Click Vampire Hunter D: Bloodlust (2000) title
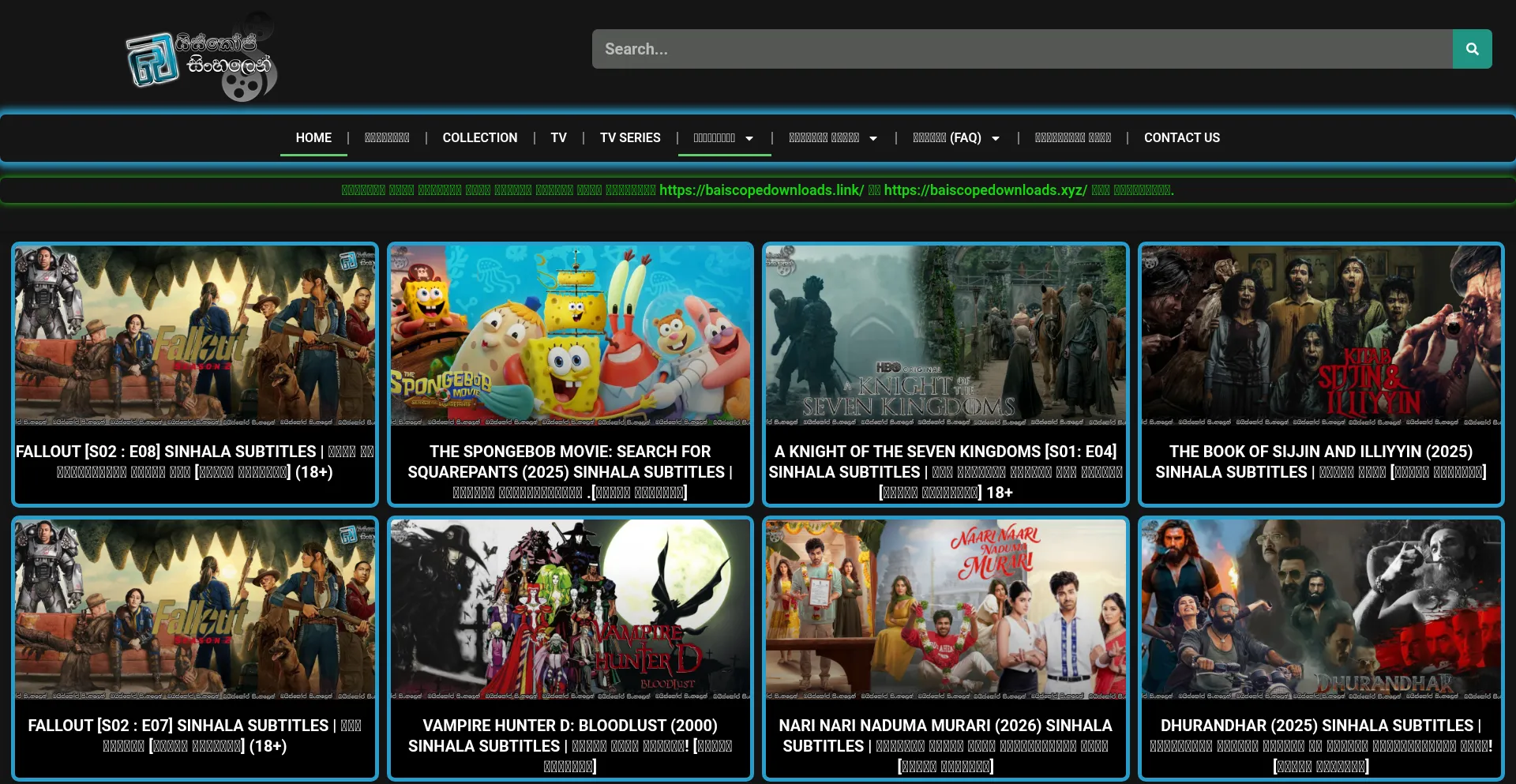This screenshot has width=1516, height=784. coord(570,746)
